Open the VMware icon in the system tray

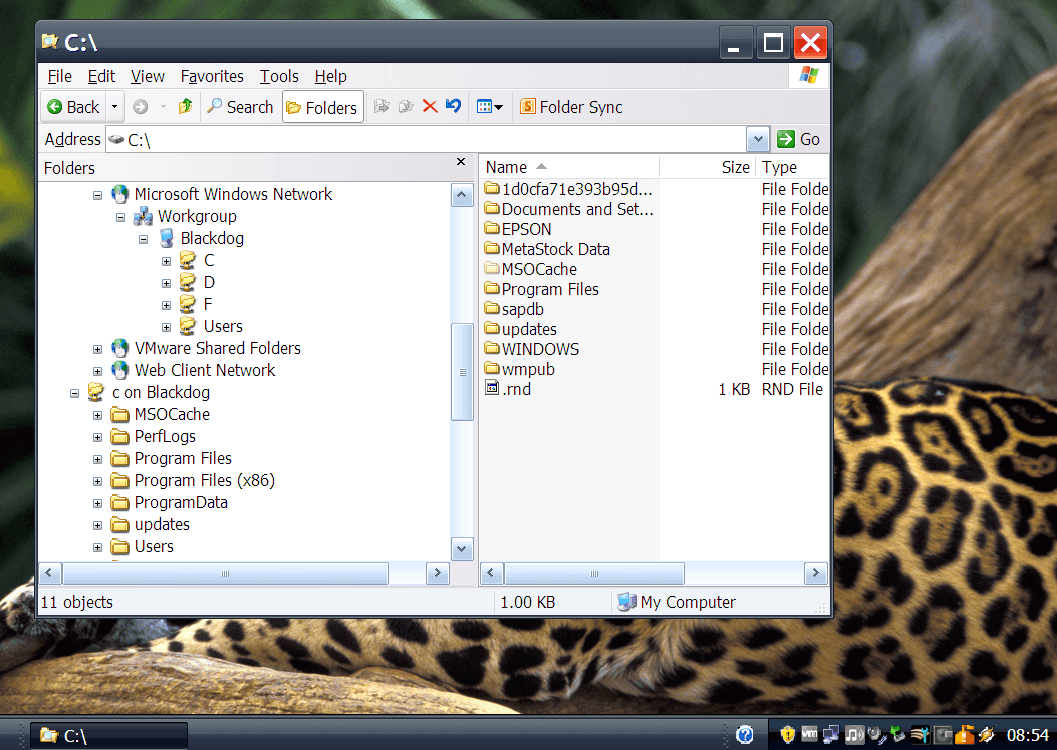pos(809,734)
